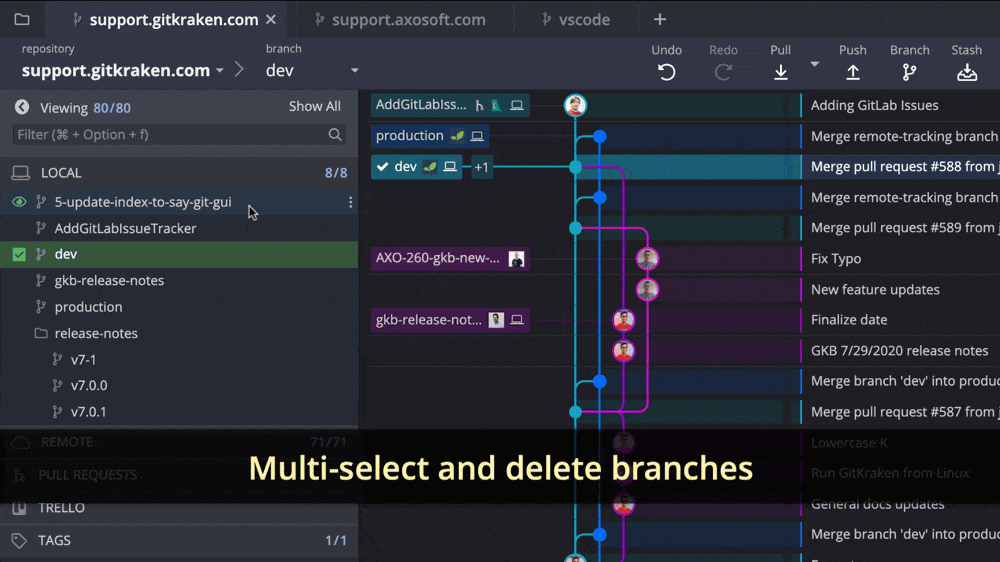Click the Trello icon in sidebar
The height and width of the screenshot is (562, 1000).
[x=19, y=508]
